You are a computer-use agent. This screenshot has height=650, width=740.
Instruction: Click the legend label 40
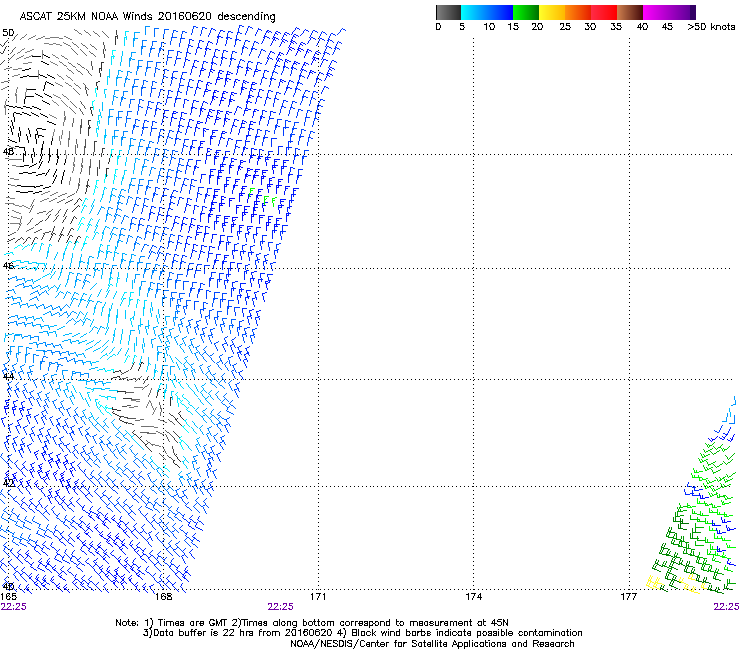click(x=642, y=27)
